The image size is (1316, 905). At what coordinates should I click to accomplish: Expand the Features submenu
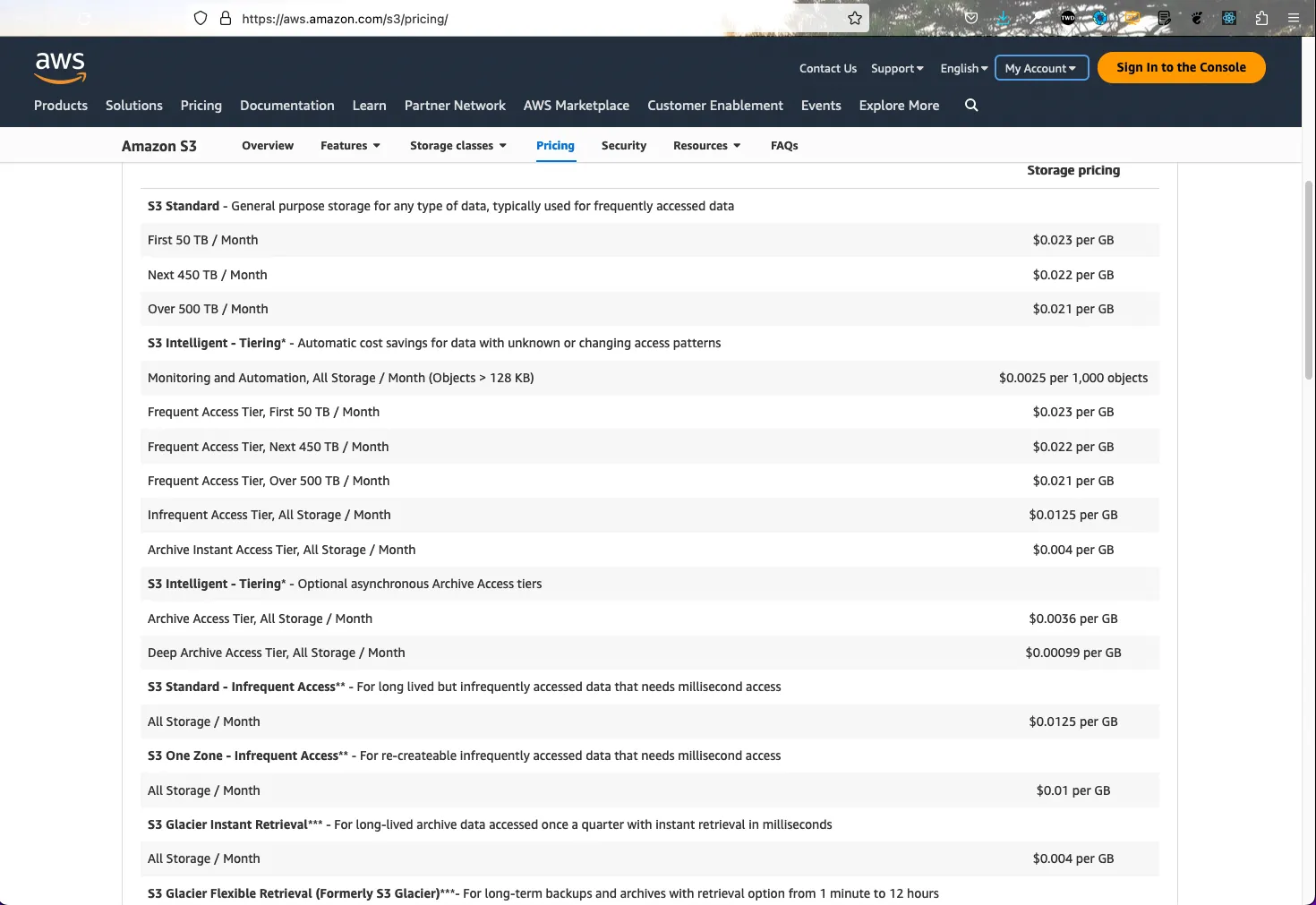pyautogui.click(x=350, y=145)
